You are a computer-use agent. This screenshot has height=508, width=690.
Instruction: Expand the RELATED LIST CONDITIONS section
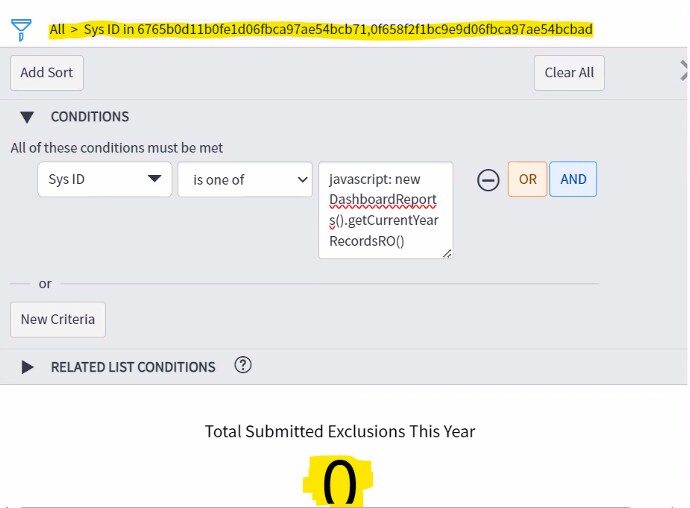pos(27,367)
